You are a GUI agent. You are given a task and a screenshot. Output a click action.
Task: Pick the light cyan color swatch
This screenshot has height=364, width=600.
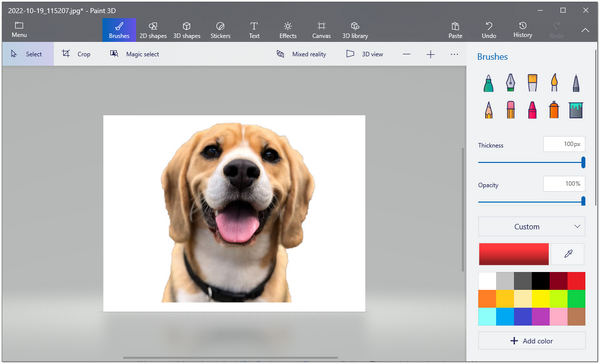[x=487, y=317]
